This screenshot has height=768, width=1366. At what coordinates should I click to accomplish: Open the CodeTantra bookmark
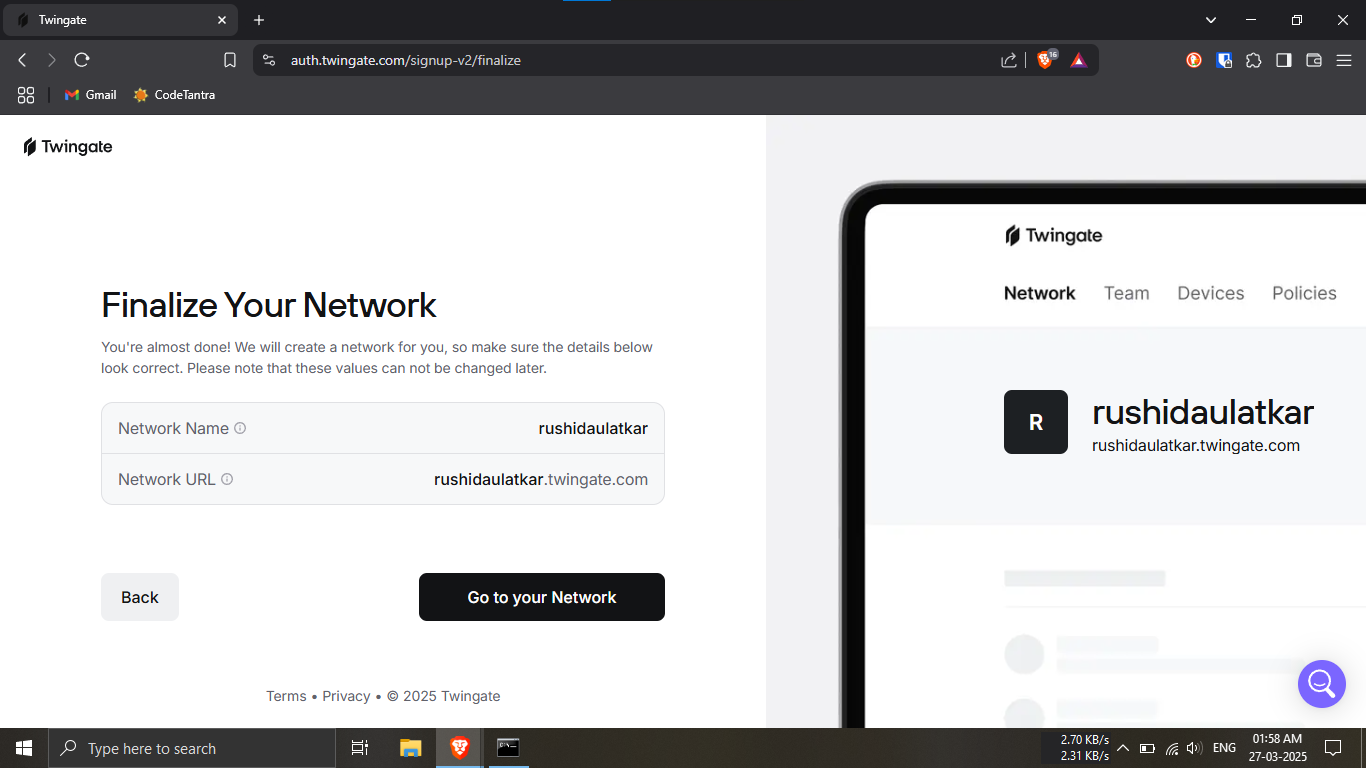(174, 95)
